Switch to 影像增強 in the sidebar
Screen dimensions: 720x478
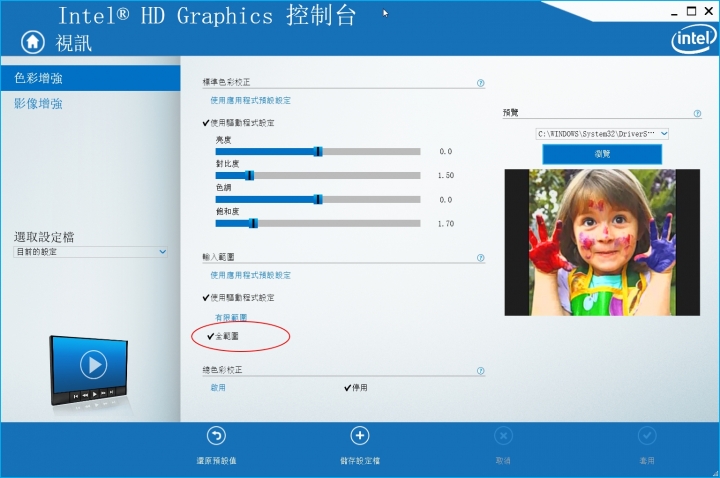pos(38,104)
